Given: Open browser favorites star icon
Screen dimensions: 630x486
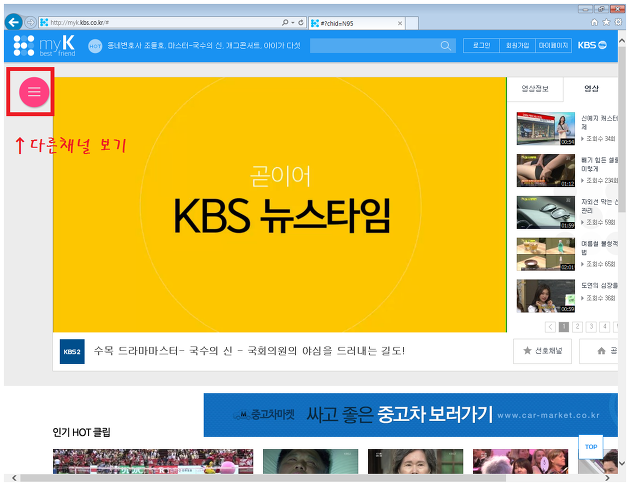Looking at the screenshot, I should pos(606,22).
